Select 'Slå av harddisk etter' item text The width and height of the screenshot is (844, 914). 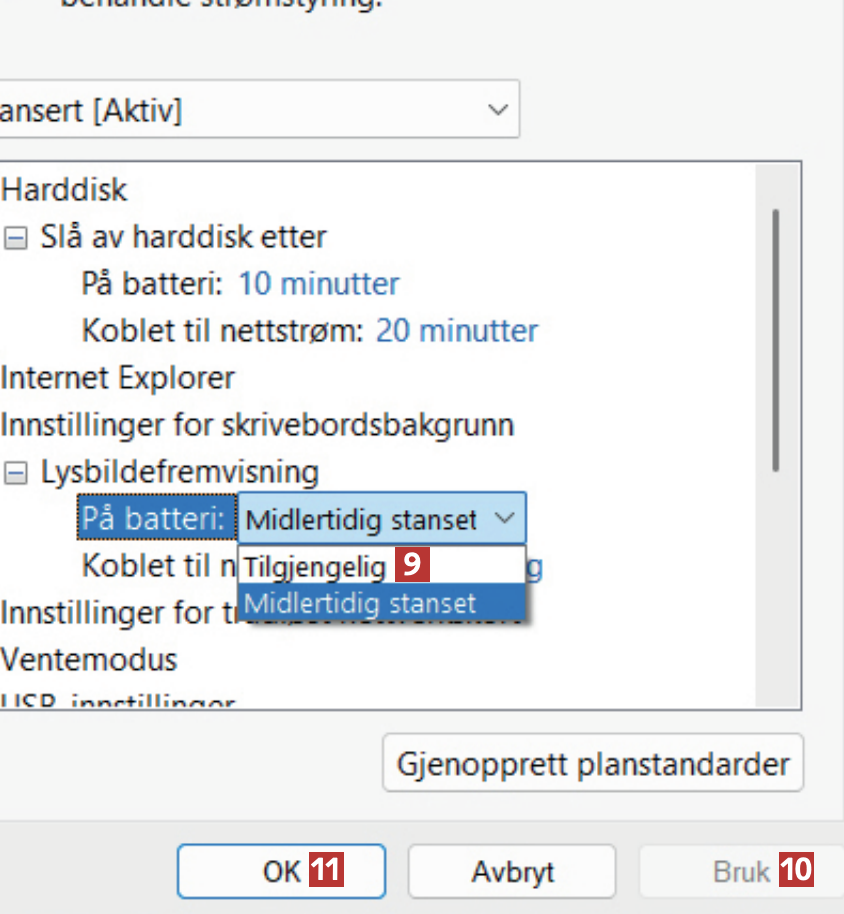coord(183,238)
